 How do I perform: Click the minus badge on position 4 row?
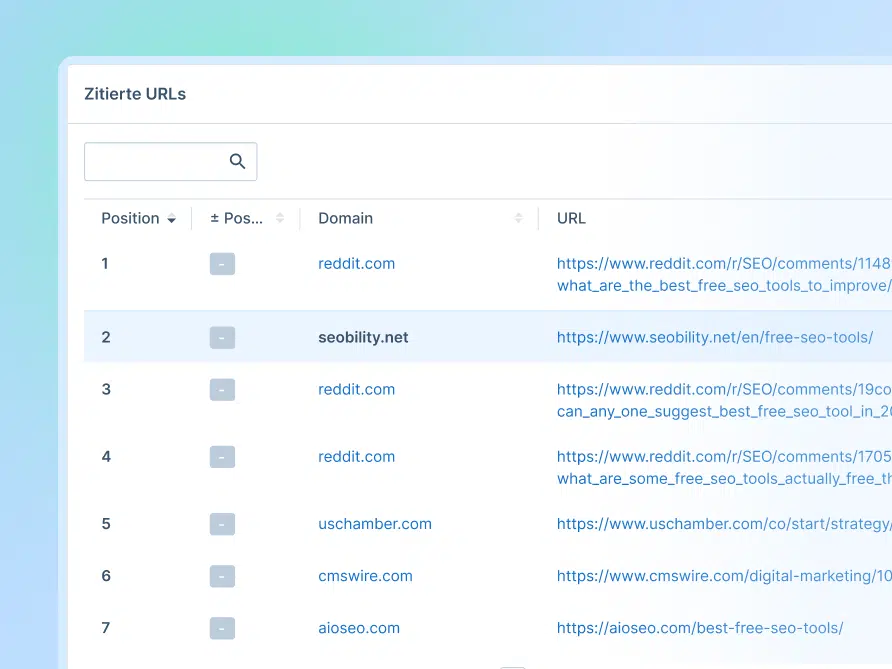(x=222, y=456)
